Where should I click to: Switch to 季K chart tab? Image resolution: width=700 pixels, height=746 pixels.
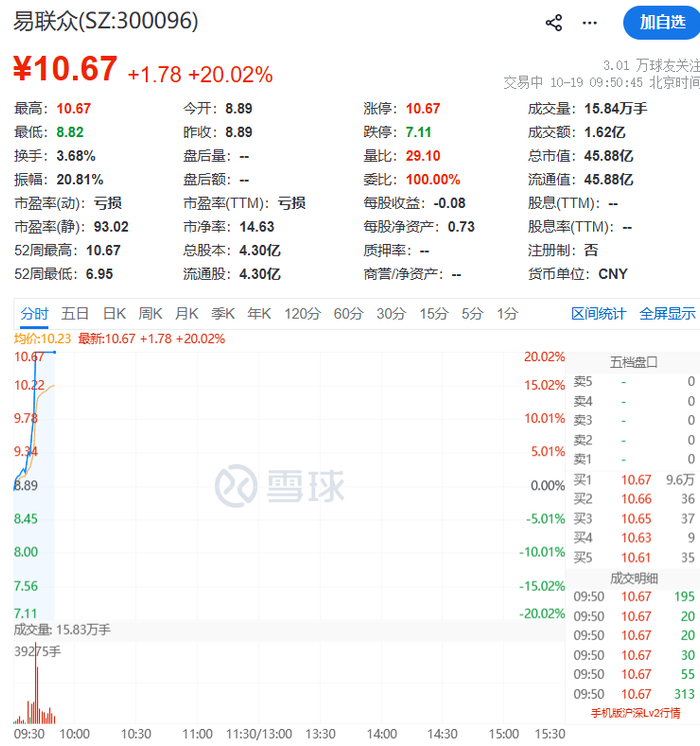[223, 314]
